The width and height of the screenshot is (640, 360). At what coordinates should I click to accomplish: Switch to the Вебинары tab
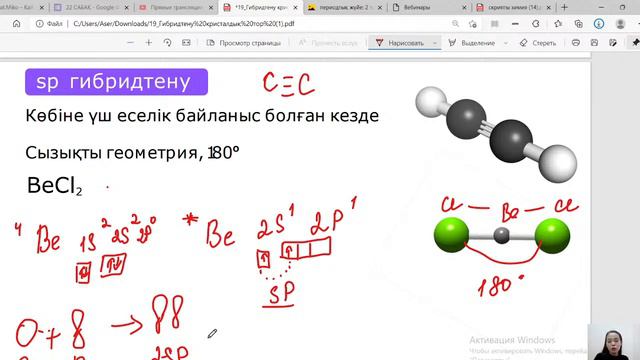(x=430, y=7)
